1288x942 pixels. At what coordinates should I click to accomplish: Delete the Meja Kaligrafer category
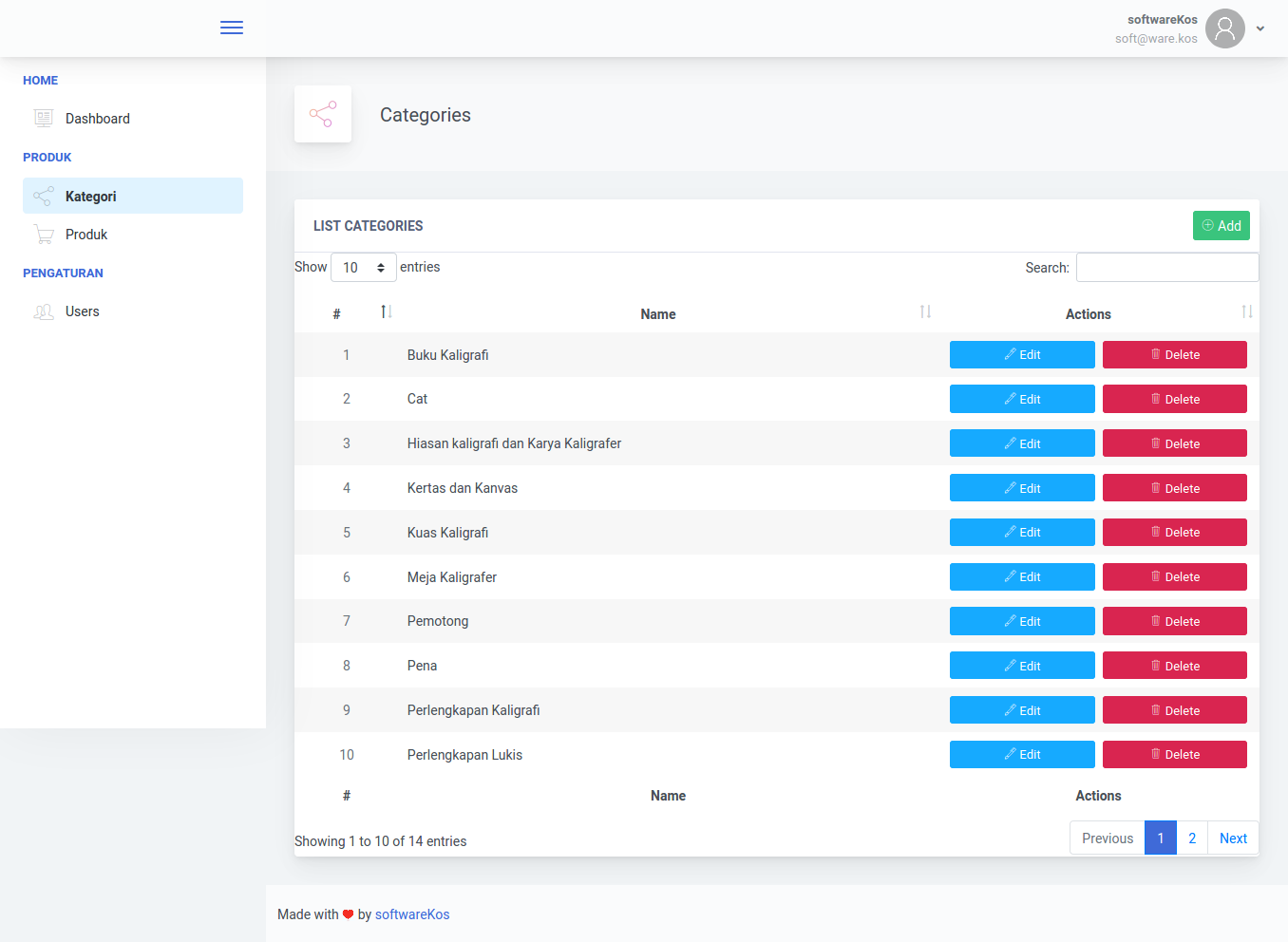pyautogui.click(x=1175, y=577)
